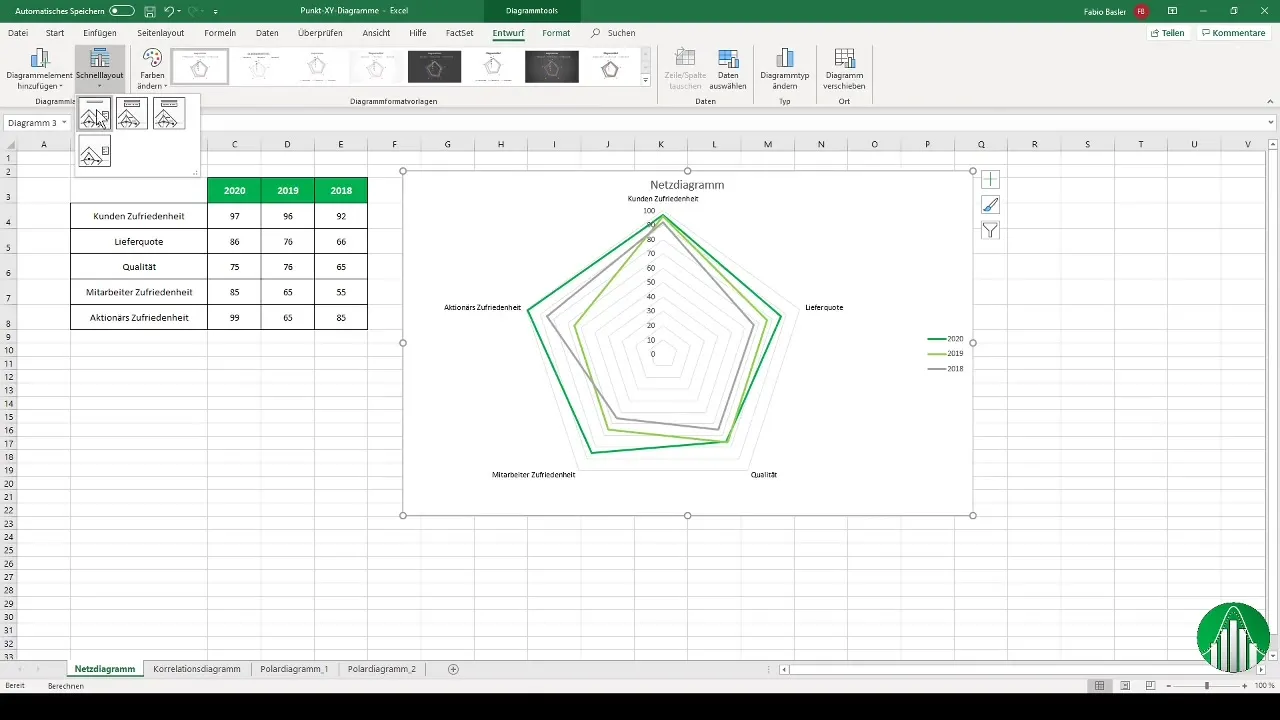Click the Save disk icon
This screenshot has width=1280, height=720.
pyautogui.click(x=149, y=11)
